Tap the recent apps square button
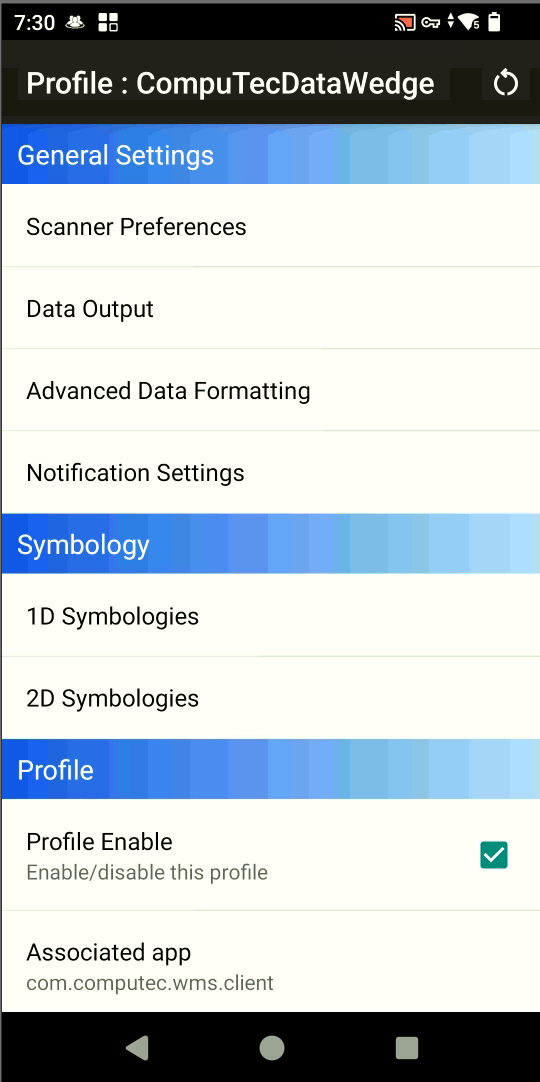The height and width of the screenshot is (1082, 540). click(407, 1047)
